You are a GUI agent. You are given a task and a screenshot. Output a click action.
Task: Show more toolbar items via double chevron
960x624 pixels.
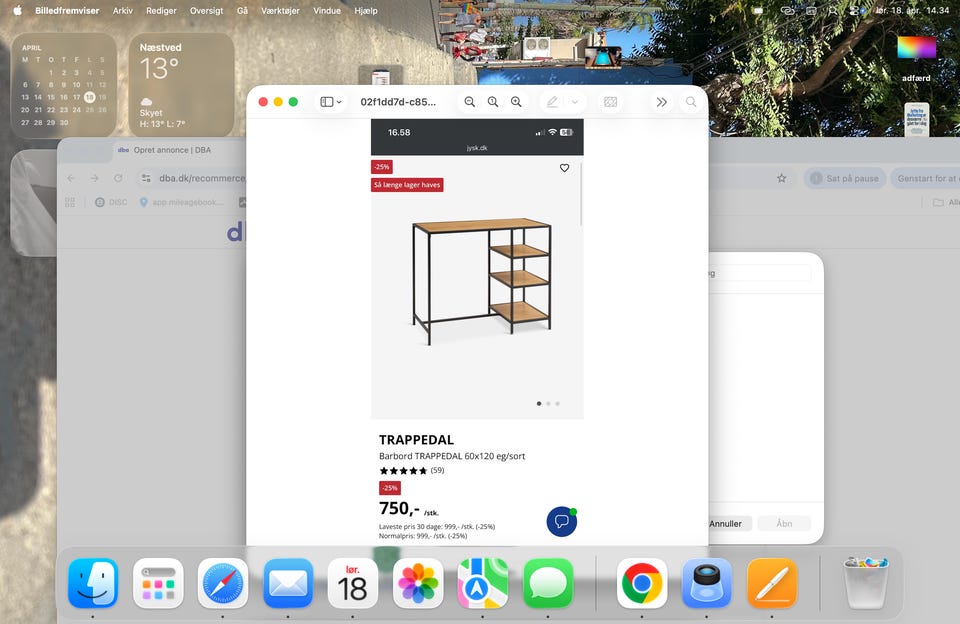click(x=662, y=102)
